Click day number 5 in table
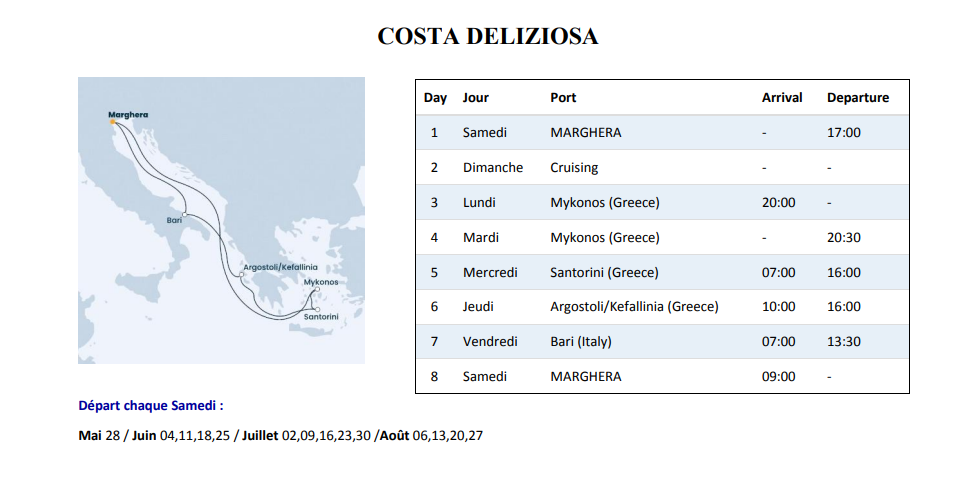The width and height of the screenshot is (977, 498). click(434, 272)
